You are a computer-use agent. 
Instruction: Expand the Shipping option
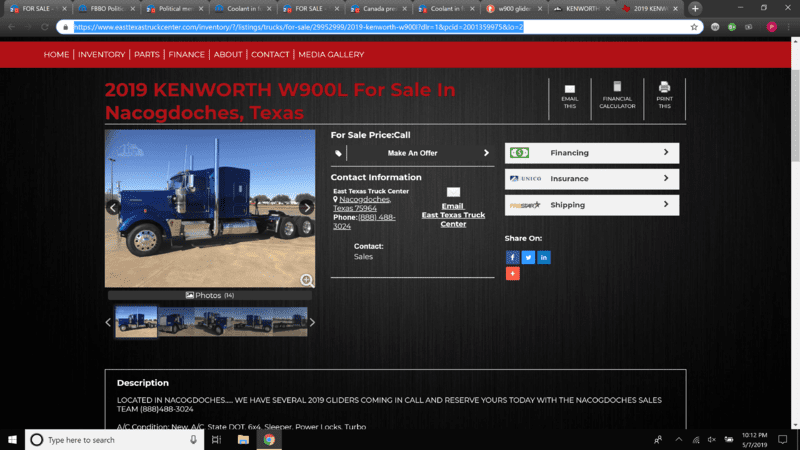pyautogui.click(x=592, y=205)
